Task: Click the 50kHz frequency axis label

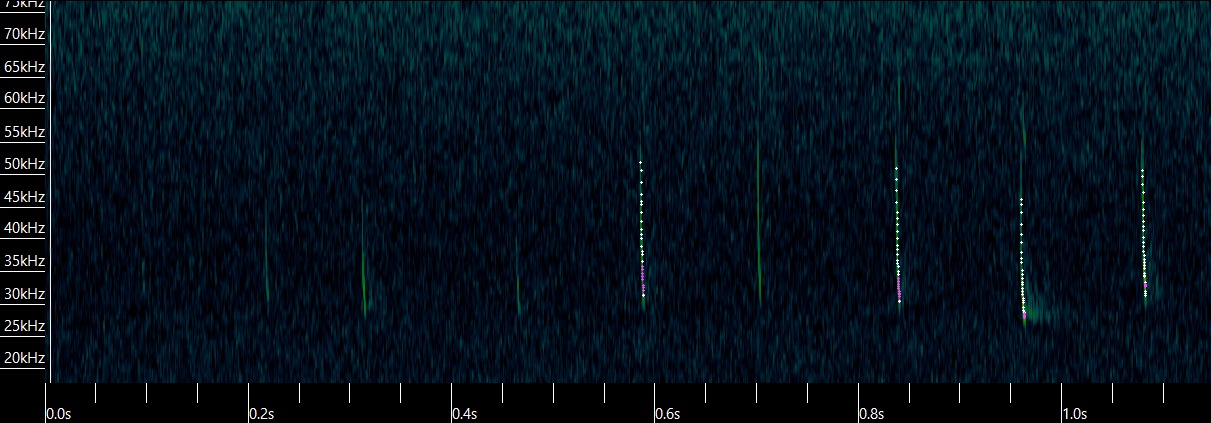Action: [x=24, y=163]
